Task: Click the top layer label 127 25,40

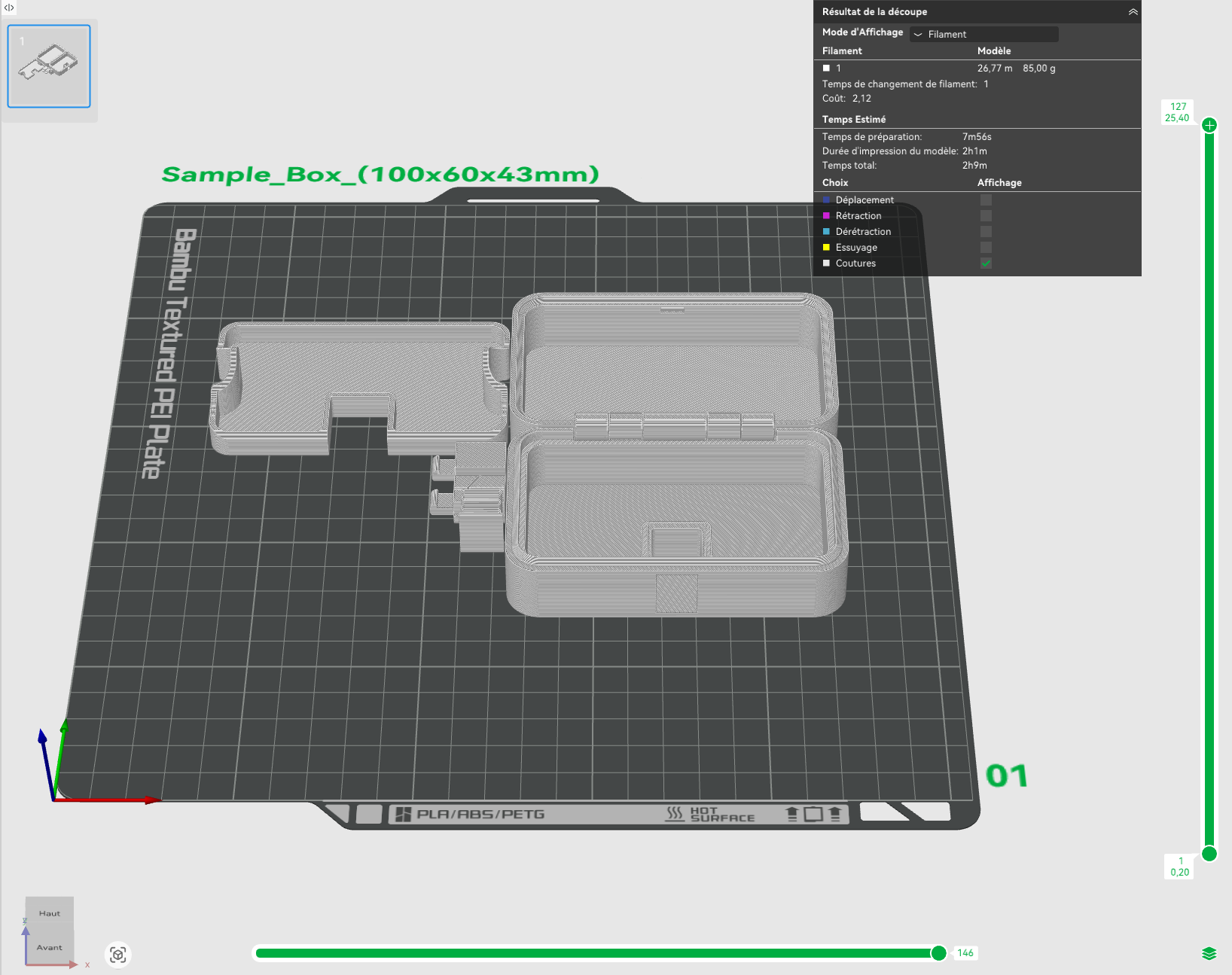Action: coord(1178,112)
